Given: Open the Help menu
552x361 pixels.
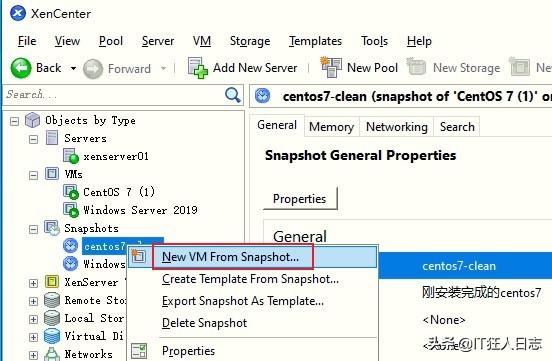Looking at the screenshot, I should pyautogui.click(x=419, y=41).
